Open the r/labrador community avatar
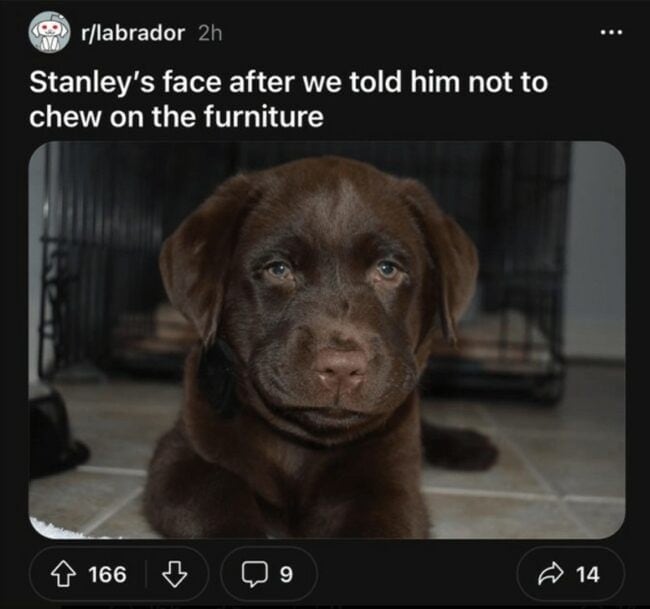 tap(49, 32)
